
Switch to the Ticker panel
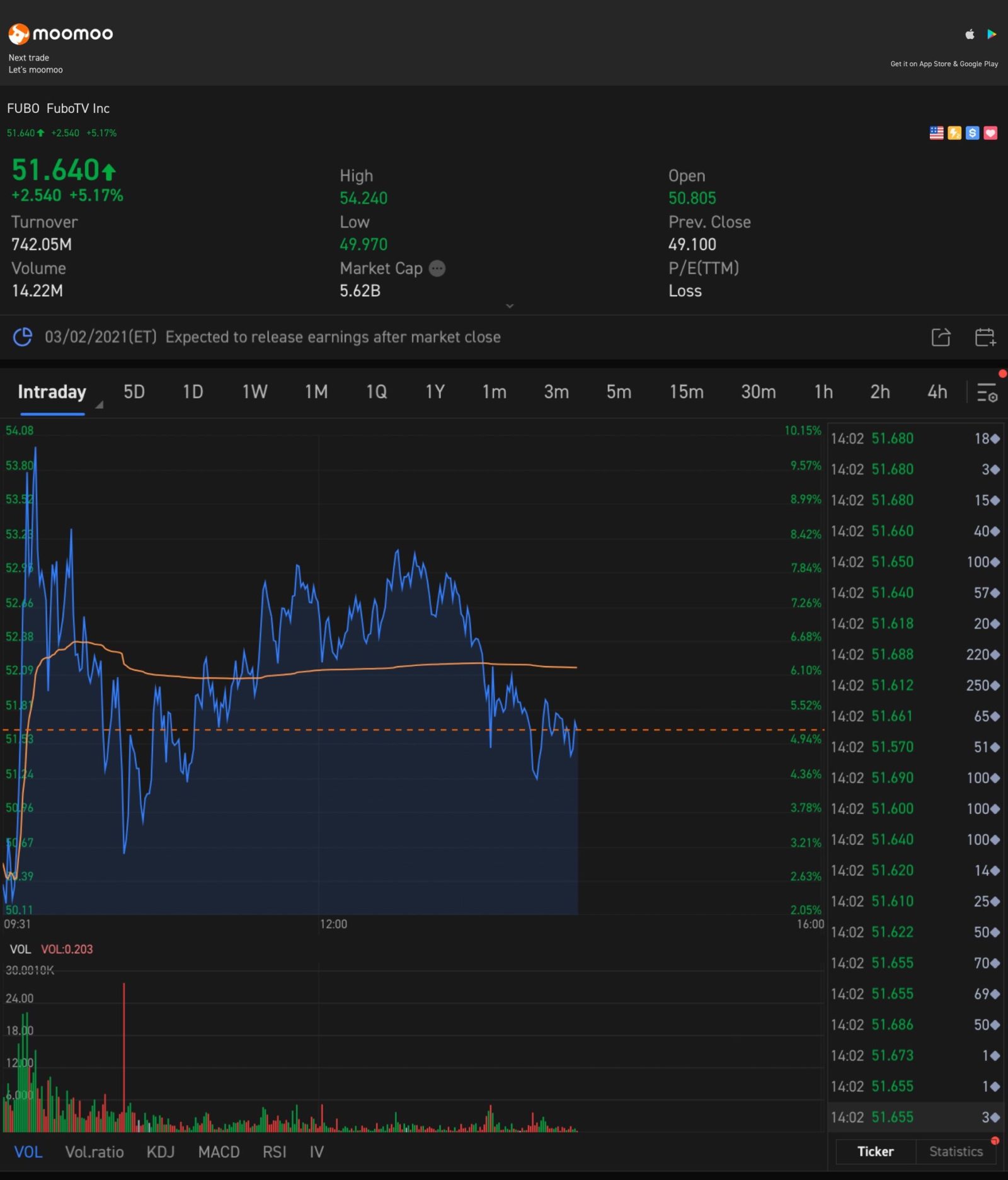pyautogui.click(x=875, y=1151)
